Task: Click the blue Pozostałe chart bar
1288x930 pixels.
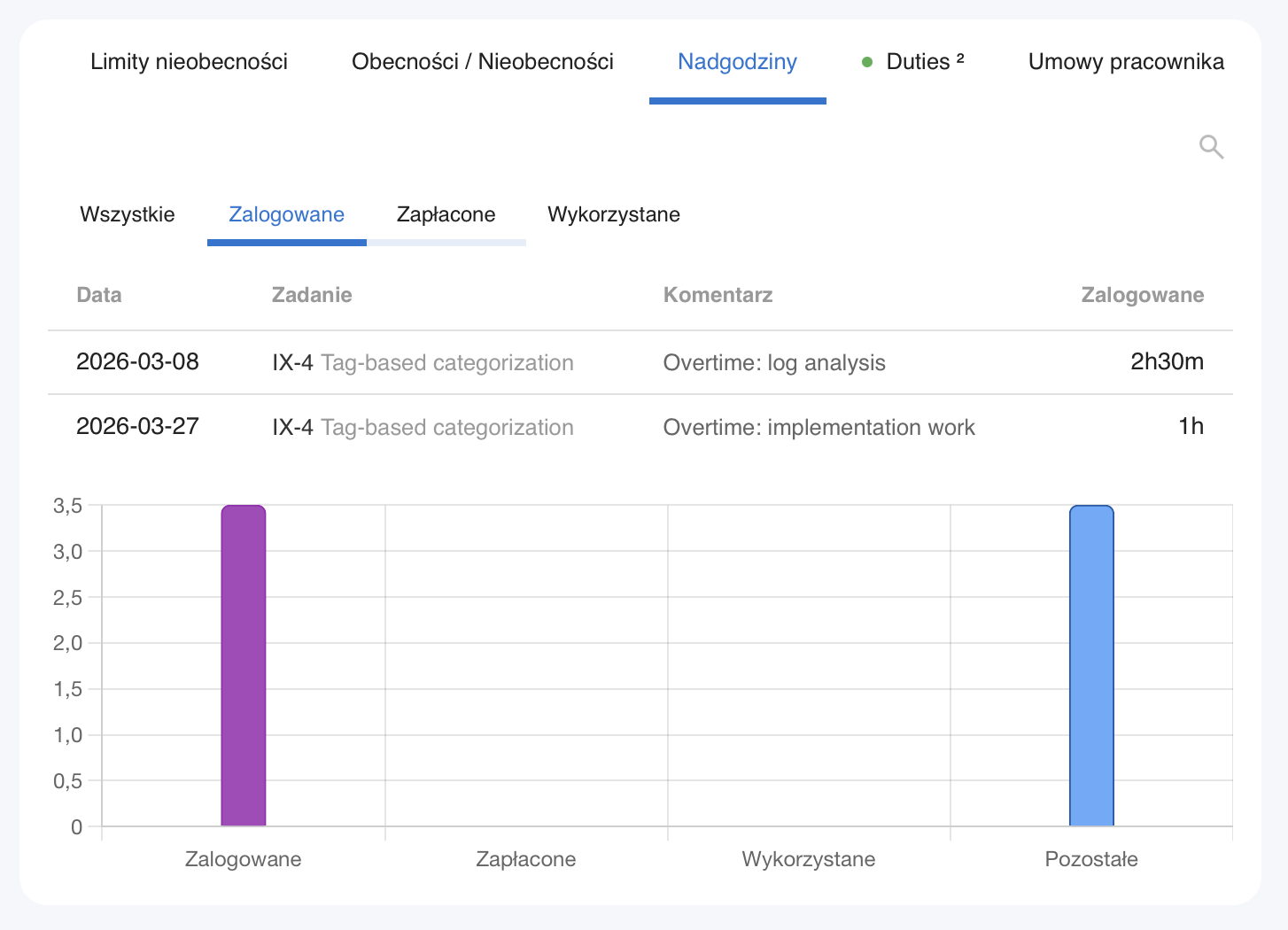Action: click(x=1091, y=666)
